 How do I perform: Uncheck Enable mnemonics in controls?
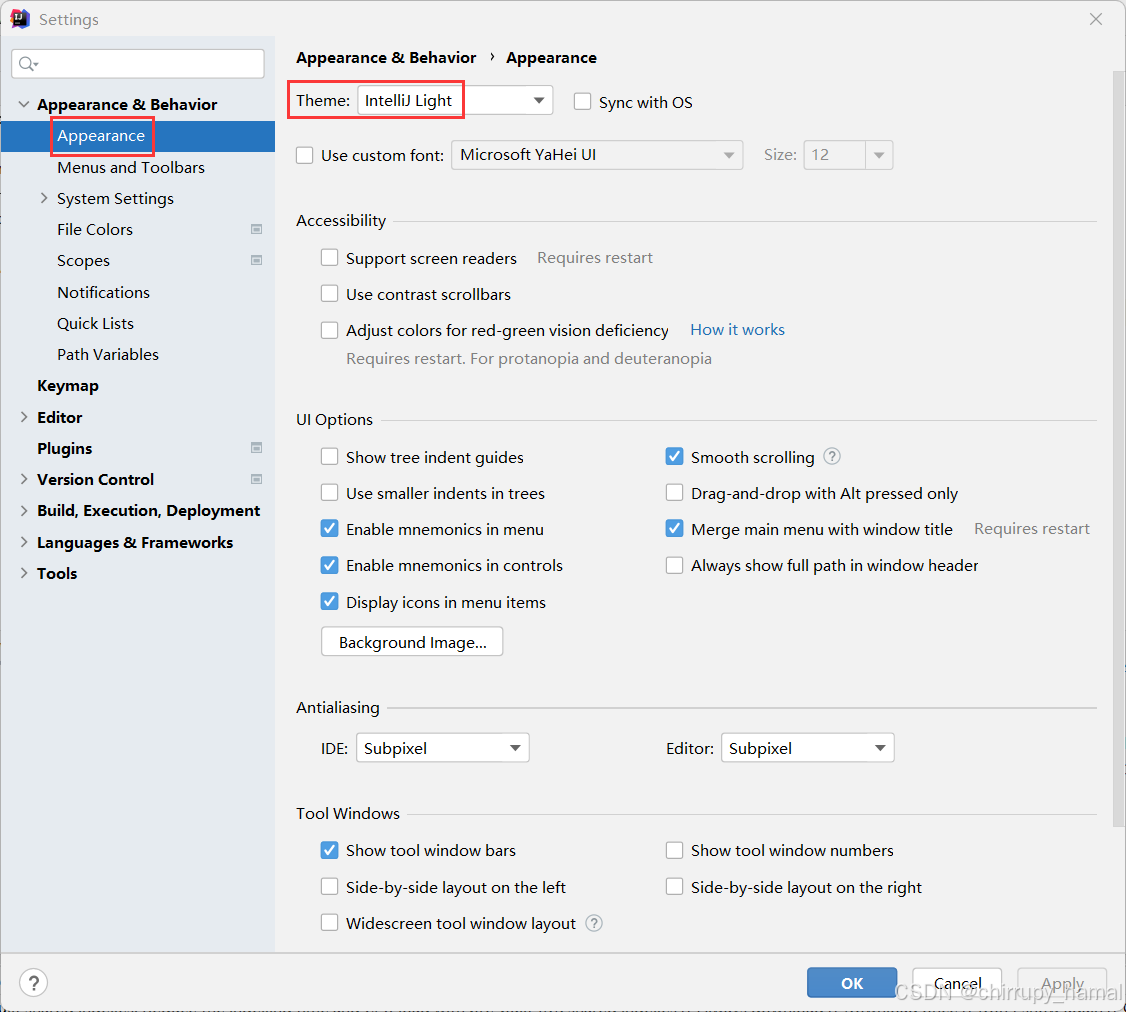(x=330, y=565)
